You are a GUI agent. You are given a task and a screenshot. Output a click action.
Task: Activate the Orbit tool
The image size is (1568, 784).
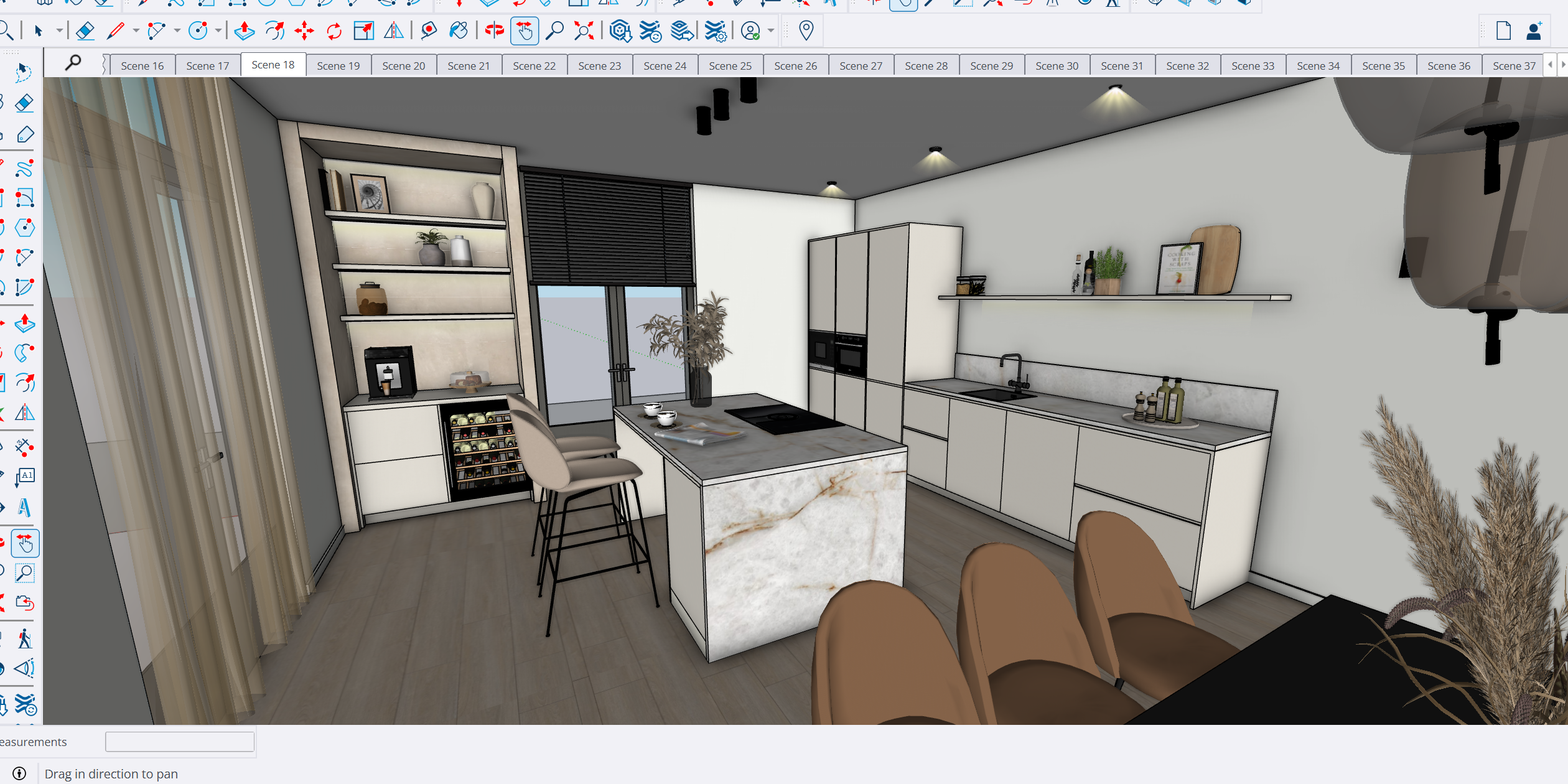click(495, 30)
